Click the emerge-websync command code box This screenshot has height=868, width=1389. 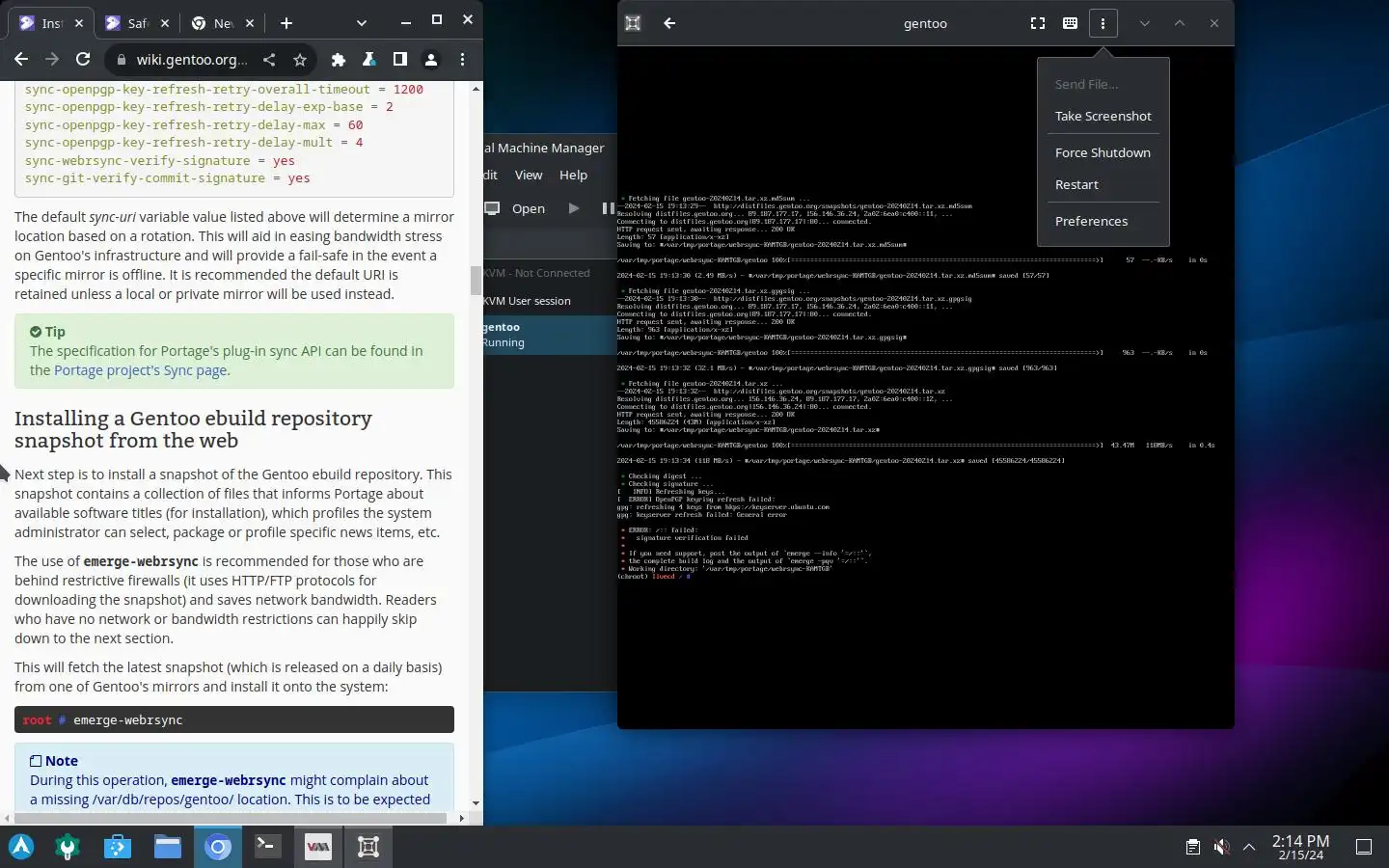[234, 720]
